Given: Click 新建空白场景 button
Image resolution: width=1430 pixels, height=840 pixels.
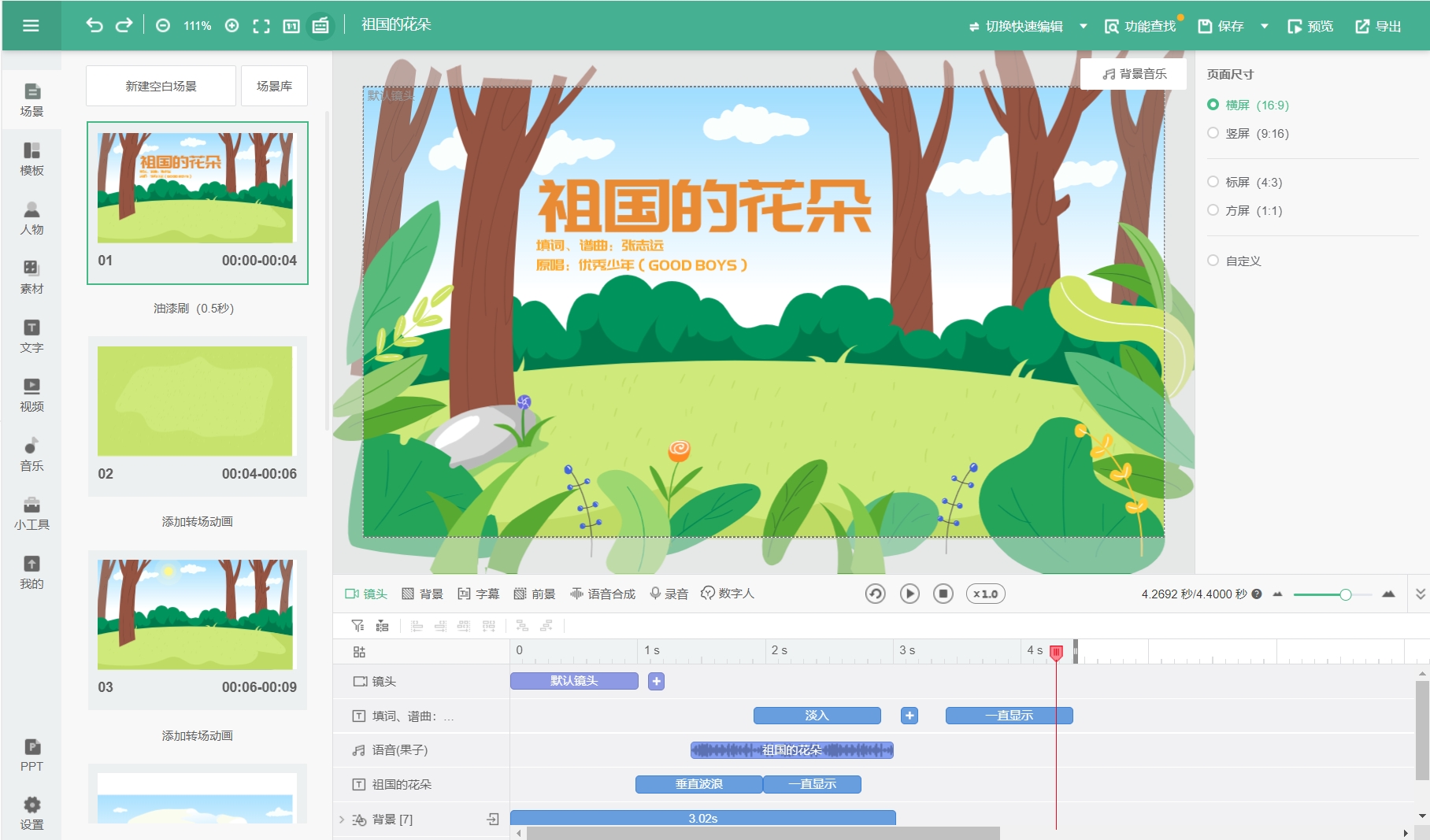Looking at the screenshot, I should [161, 86].
